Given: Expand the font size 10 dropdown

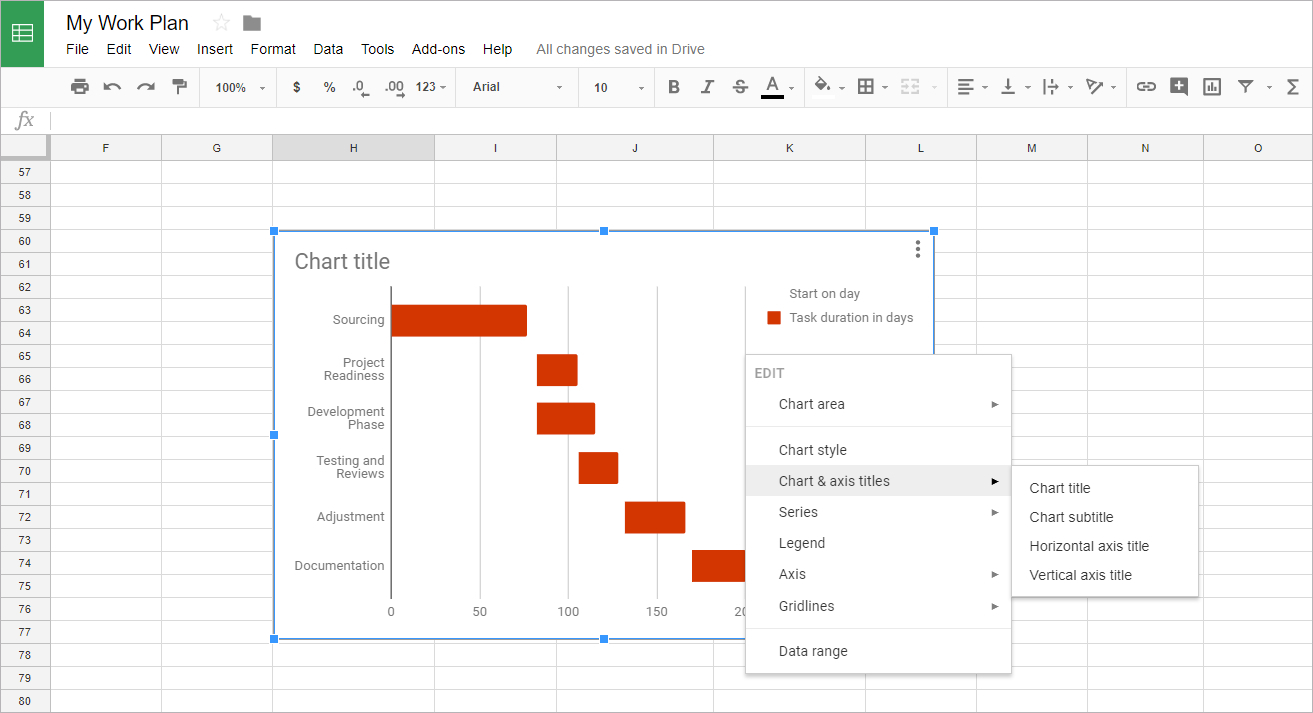Looking at the screenshot, I should tap(618, 87).
